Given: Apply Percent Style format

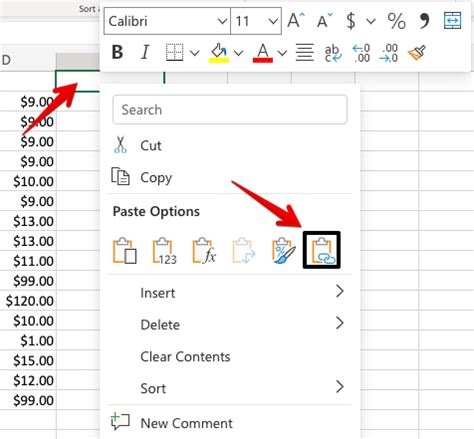Looking at the screenshot, I should coord(396,21).
